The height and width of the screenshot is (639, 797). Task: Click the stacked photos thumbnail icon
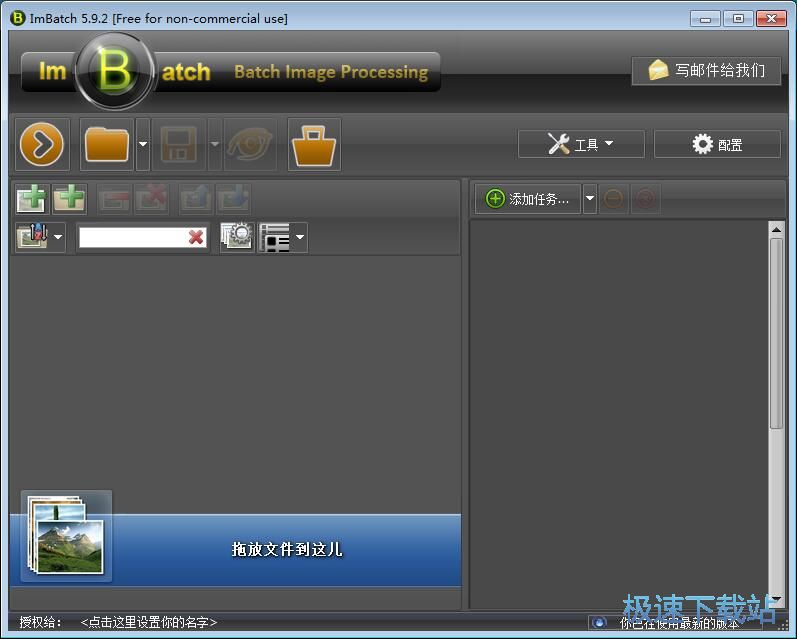click(67, 536)
